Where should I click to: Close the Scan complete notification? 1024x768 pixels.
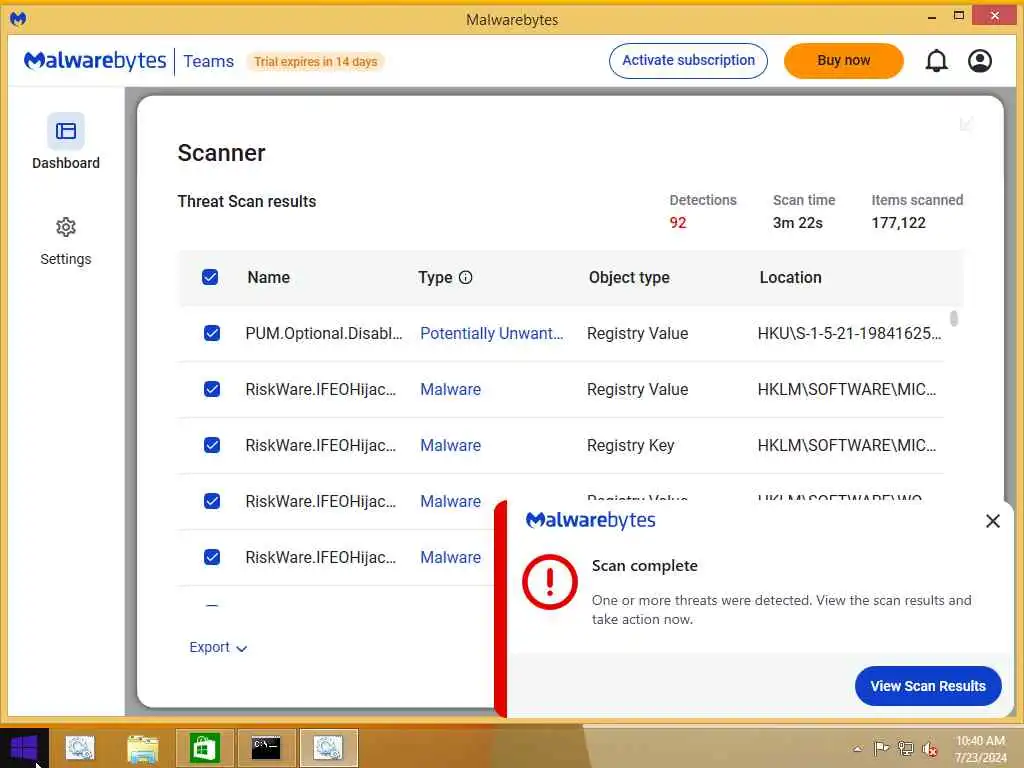tap(993, 520)
